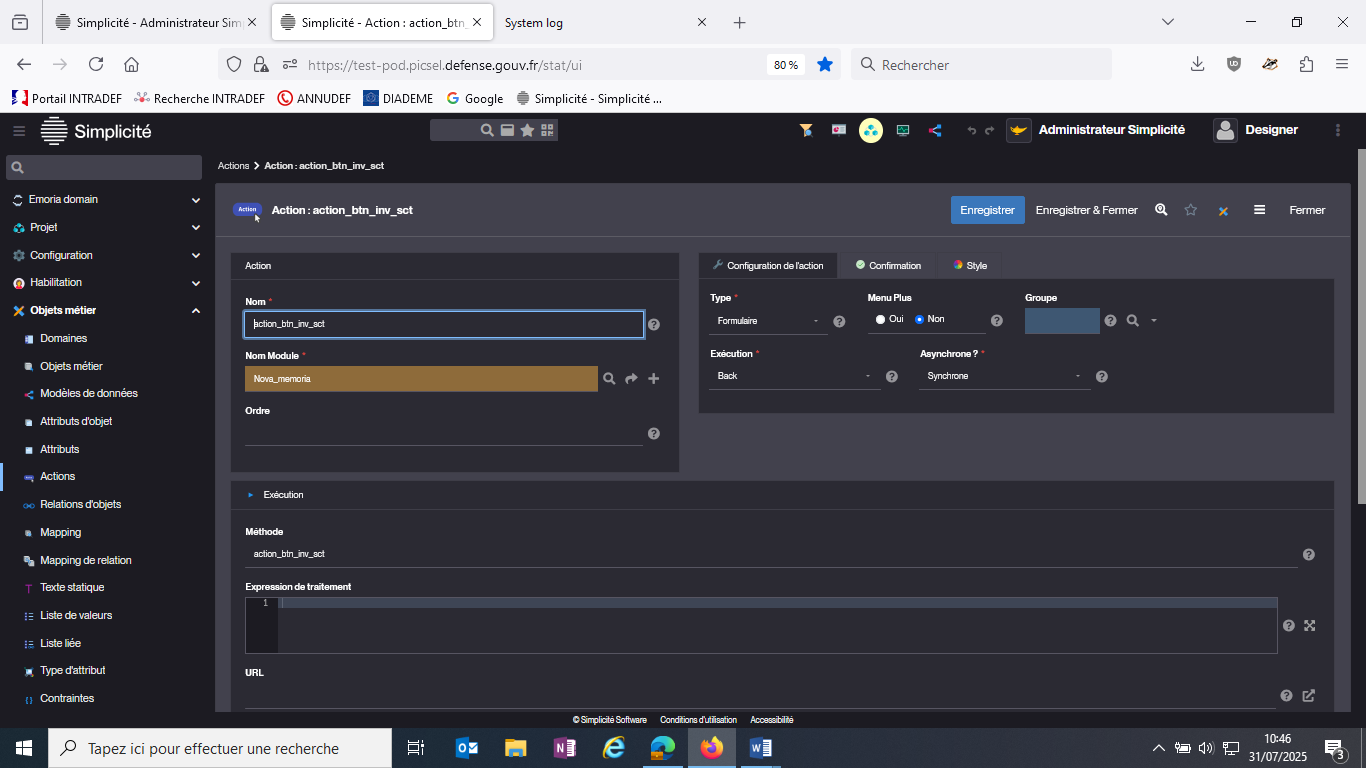Click the Fermer button

tap(1307, 210)
